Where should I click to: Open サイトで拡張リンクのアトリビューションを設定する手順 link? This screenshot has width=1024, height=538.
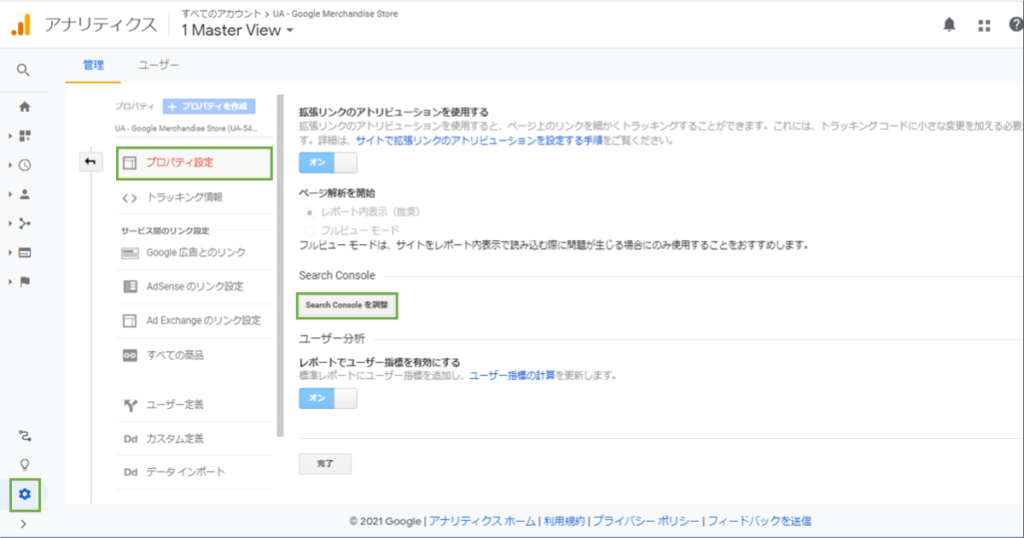pos(479,140)
